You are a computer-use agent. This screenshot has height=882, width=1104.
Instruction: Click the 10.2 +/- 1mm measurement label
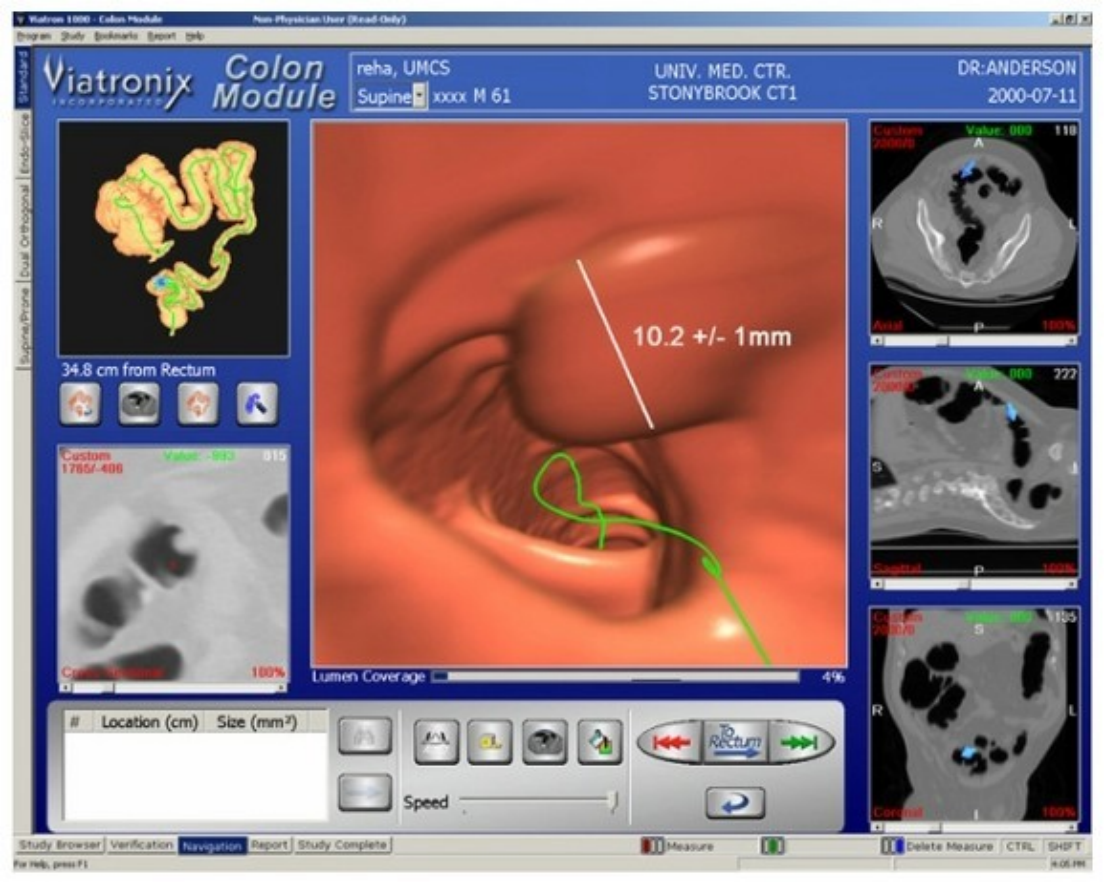712,336
